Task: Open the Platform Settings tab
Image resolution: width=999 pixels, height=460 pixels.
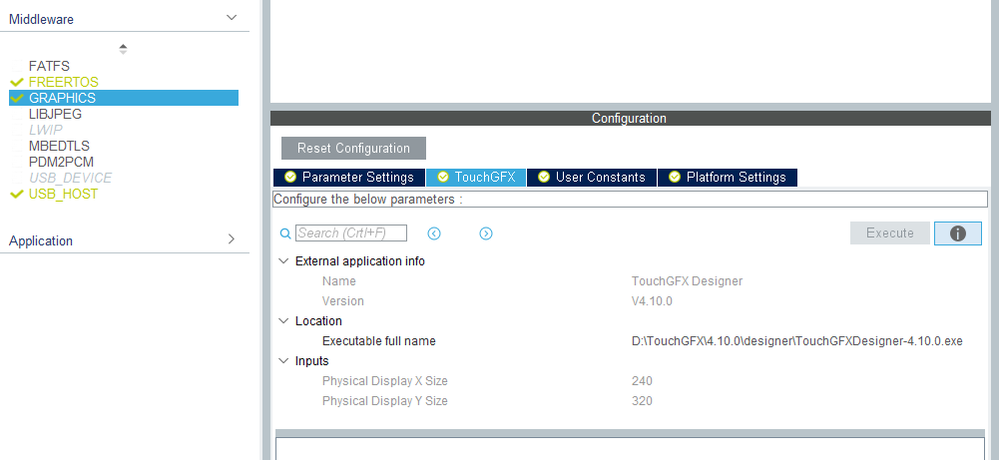Action: (727, 177)
